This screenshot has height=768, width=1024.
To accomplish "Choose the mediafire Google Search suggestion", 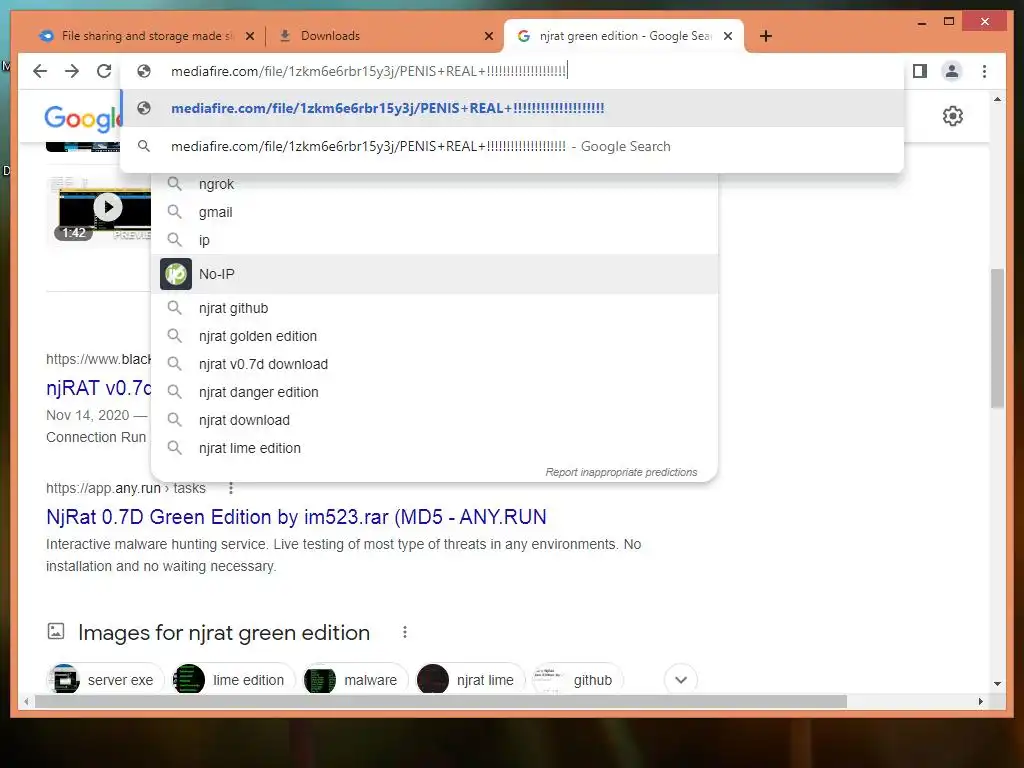I will click(512, 146).
